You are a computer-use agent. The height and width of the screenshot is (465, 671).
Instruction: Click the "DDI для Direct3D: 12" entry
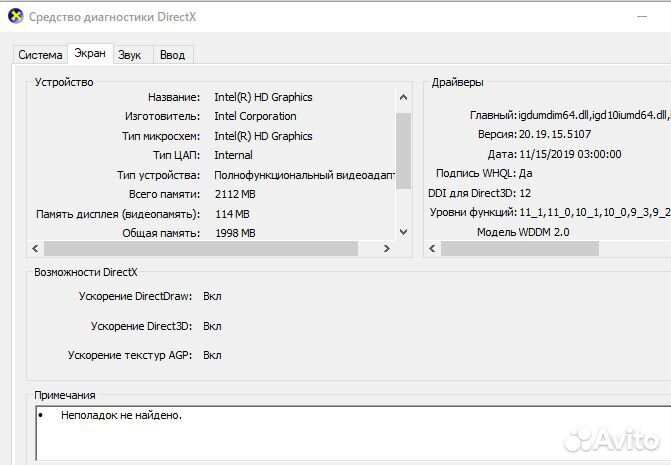479,193
